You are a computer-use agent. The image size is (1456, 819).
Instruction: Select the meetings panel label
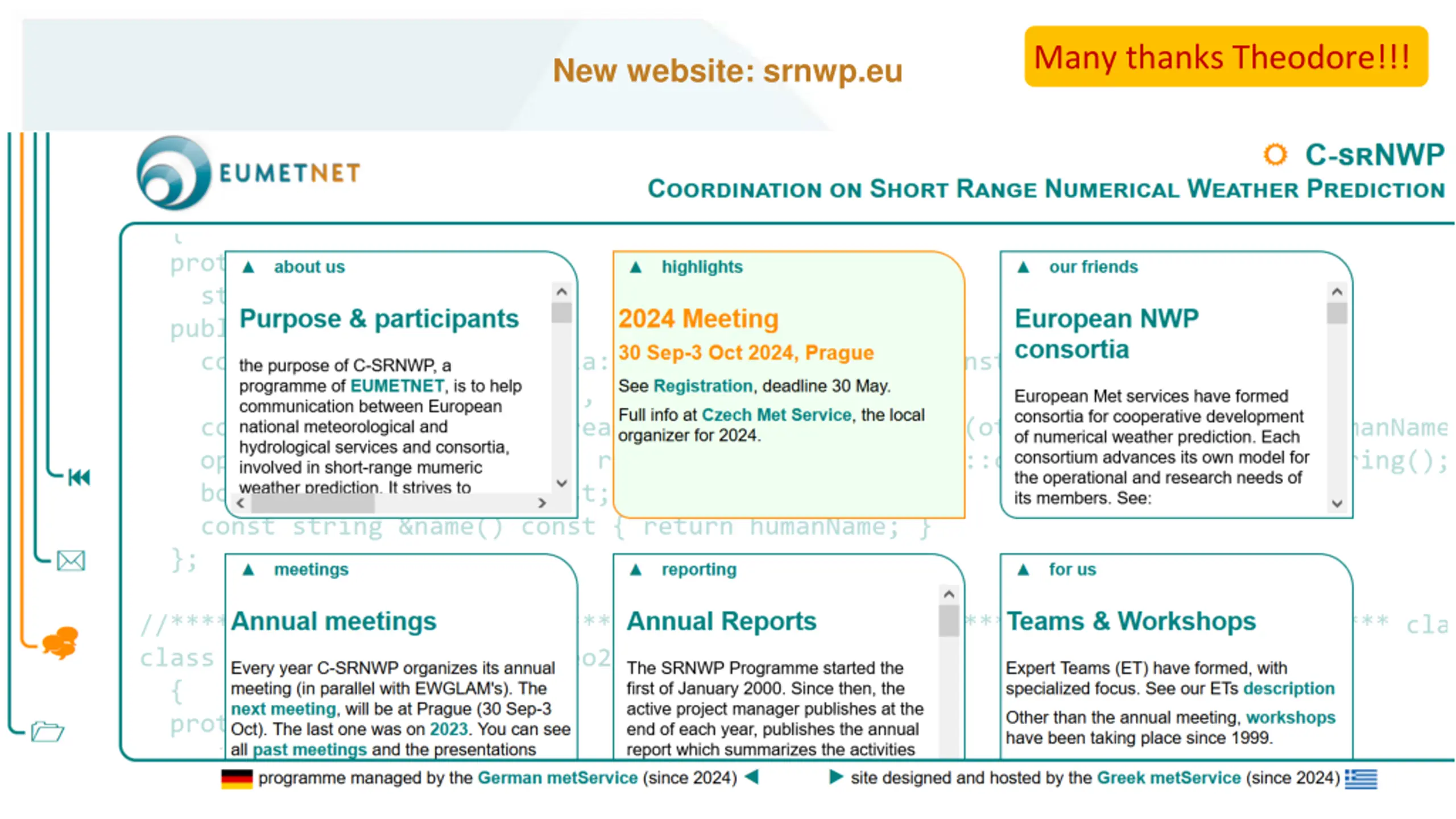pos(311,570)
